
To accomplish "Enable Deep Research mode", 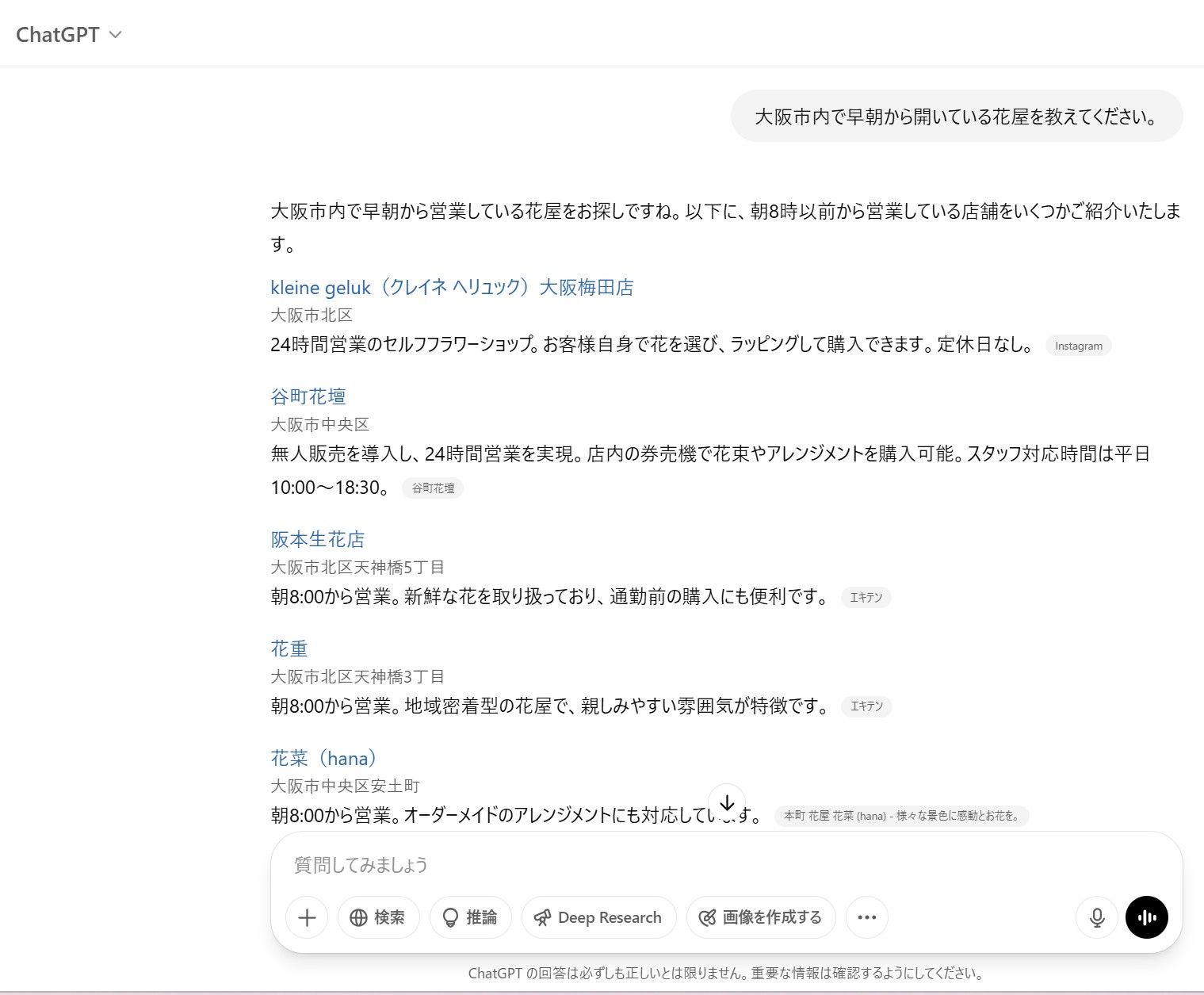I will tap(598, 917).
